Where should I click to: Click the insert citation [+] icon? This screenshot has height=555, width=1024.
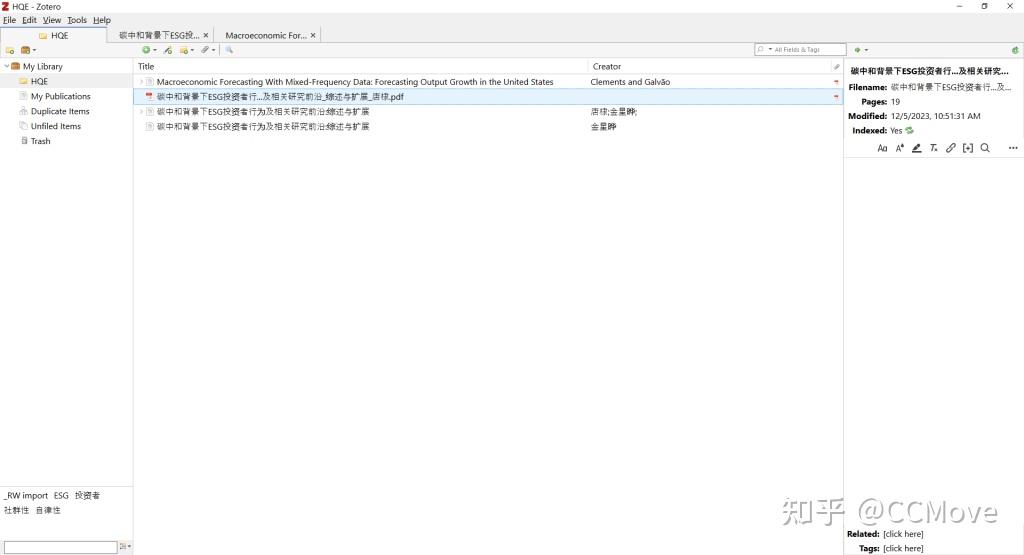point(968,148)
